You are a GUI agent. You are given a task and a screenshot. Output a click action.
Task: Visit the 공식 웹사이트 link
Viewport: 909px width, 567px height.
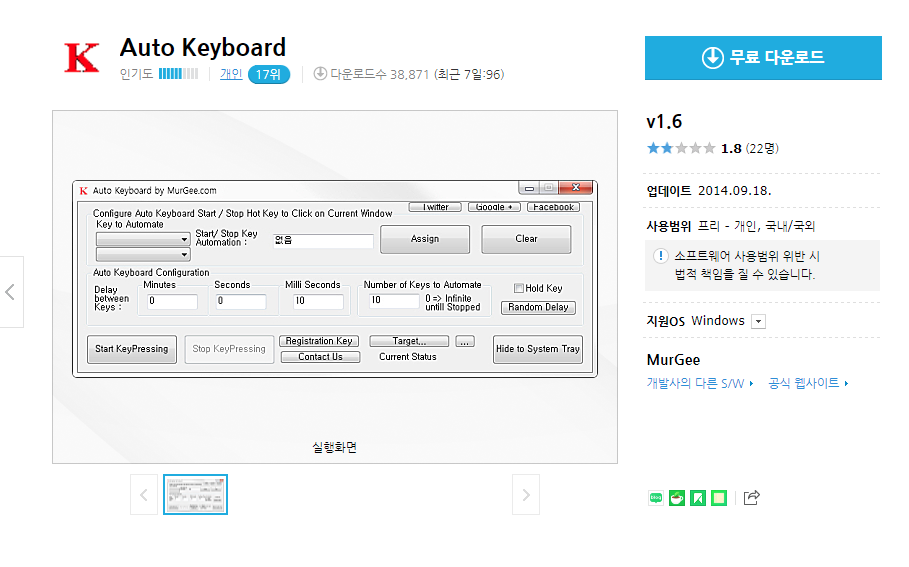[808, 383]
